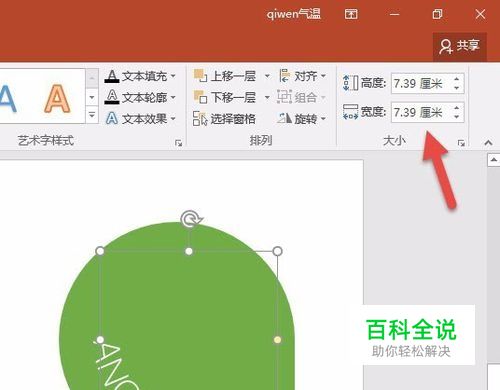Open the 艺术字样式 dialog launcher
This screenshot has width=500, height=390.
(x=178, y=143)
